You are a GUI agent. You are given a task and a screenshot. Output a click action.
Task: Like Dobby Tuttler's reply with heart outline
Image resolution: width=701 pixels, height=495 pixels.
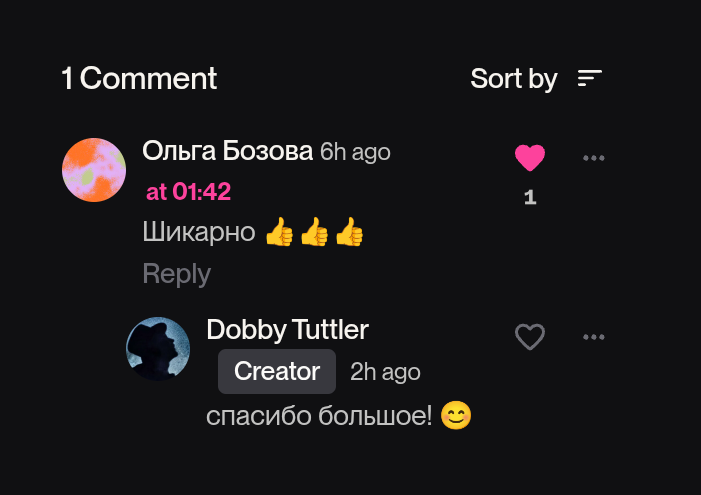tap(530, 338)
